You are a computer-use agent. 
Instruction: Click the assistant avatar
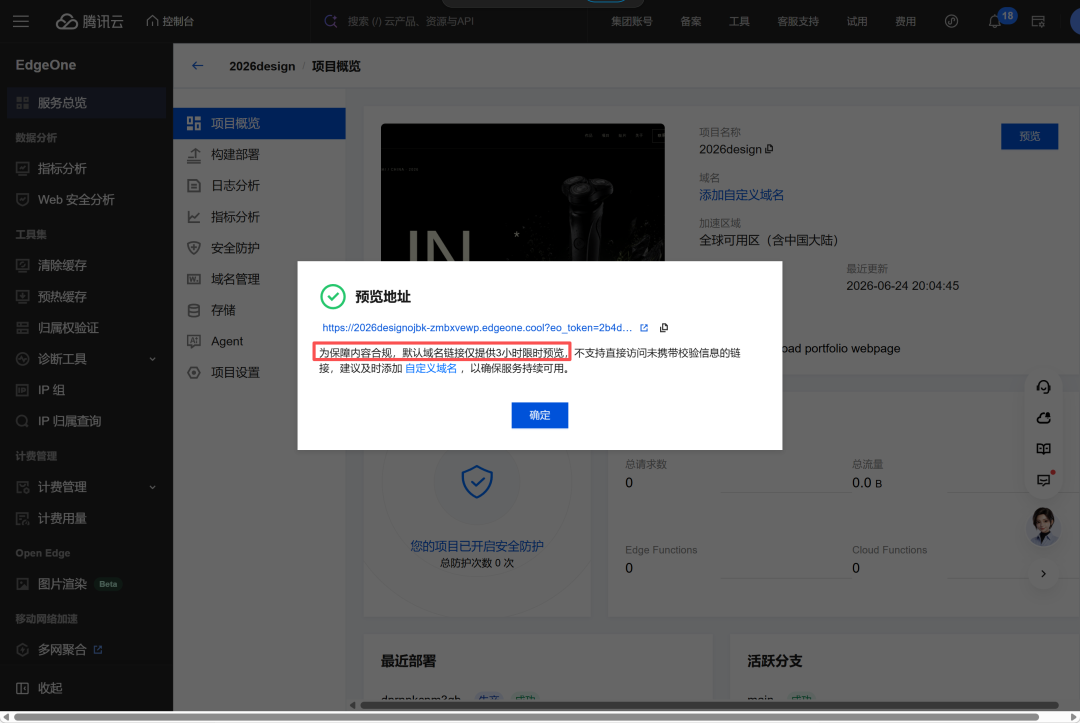click(1043, 526)
